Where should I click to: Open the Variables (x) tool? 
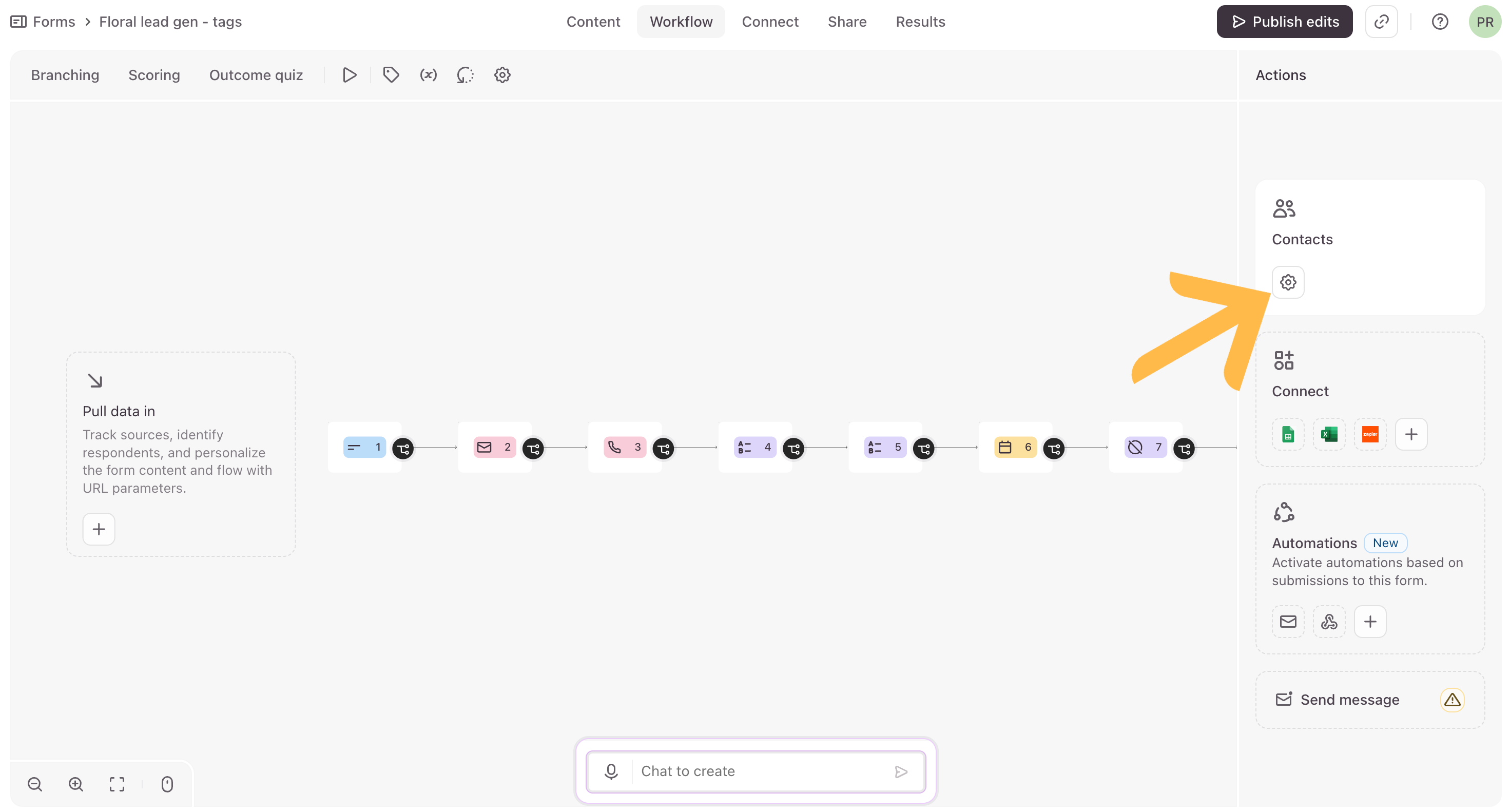tap(428, 75)
